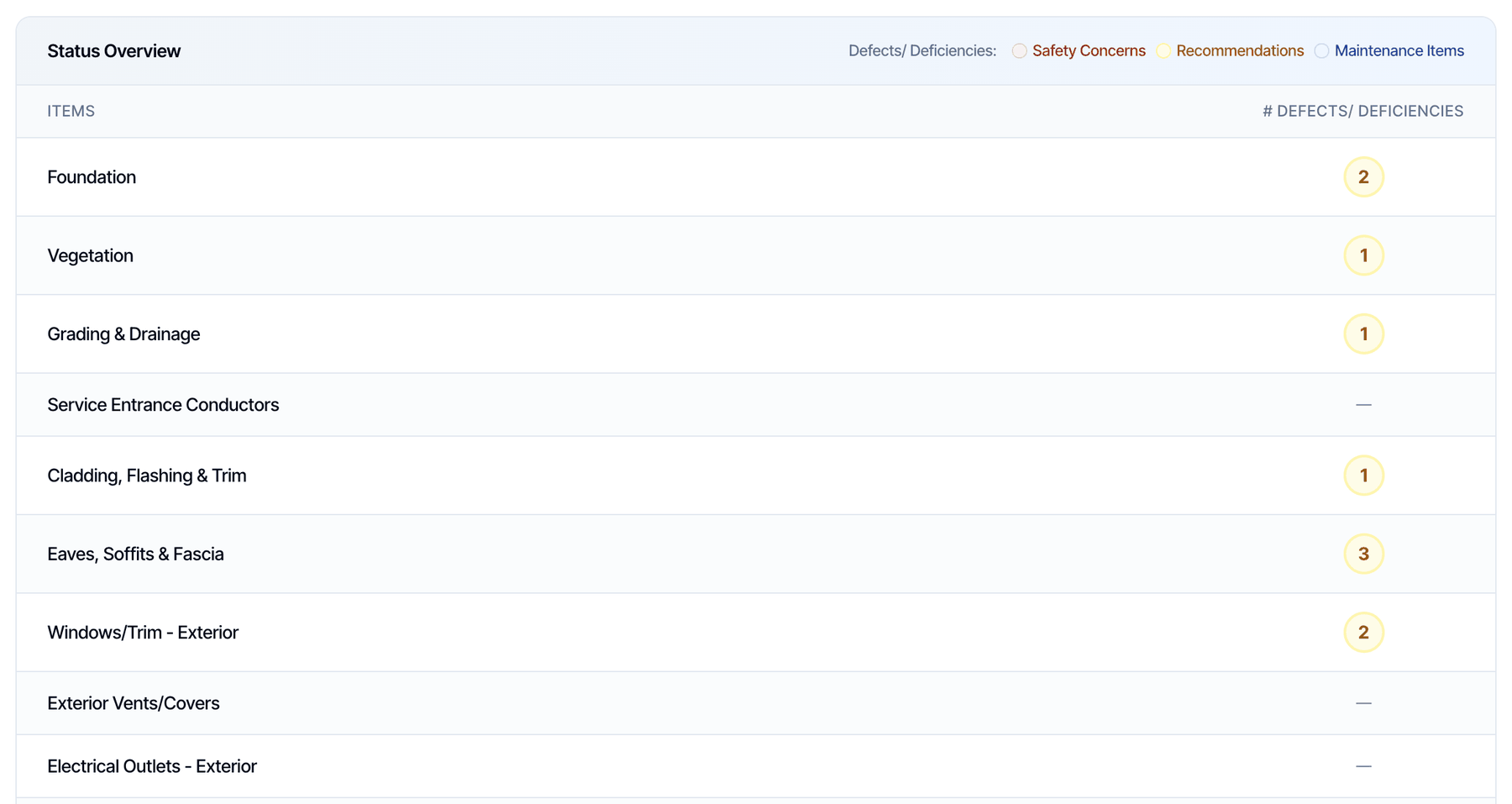The height and width of the screenshot is (804, 1512).
Task: Click the # Defects/ Deficiencies column header
Action: (x=1362, y=112)
